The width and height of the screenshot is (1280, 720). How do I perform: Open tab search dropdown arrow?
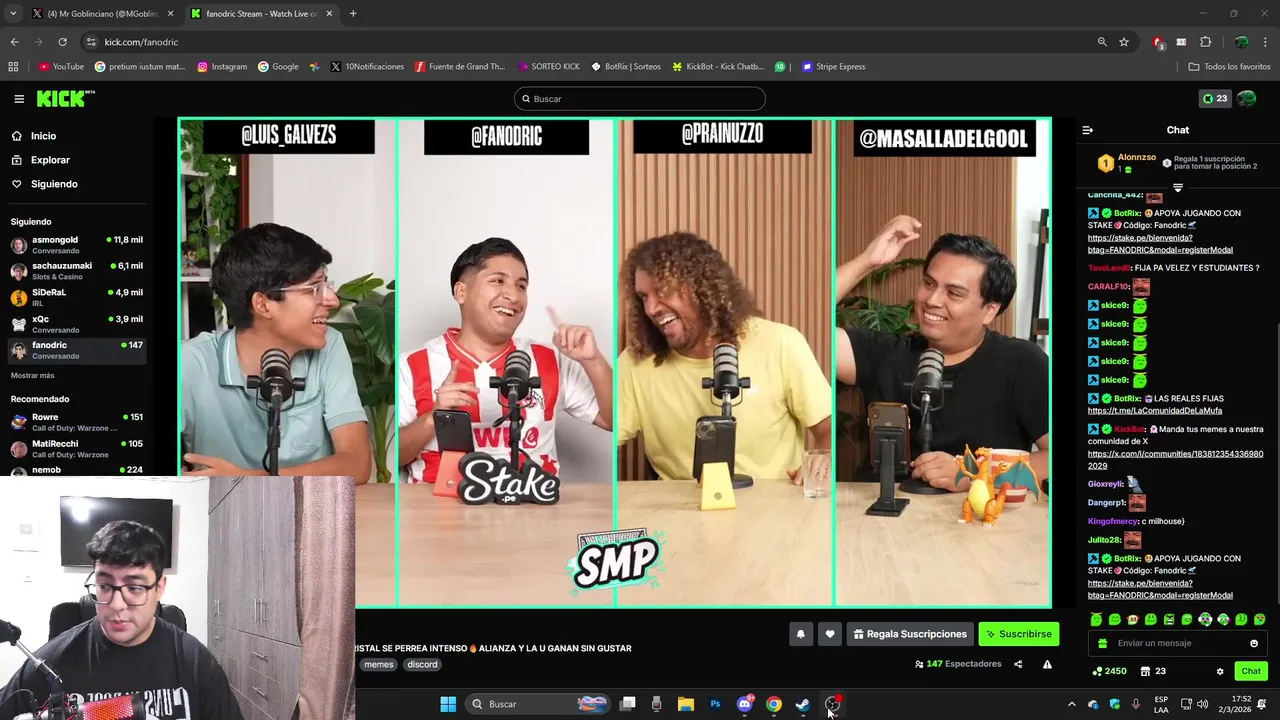tap(13, 14)
